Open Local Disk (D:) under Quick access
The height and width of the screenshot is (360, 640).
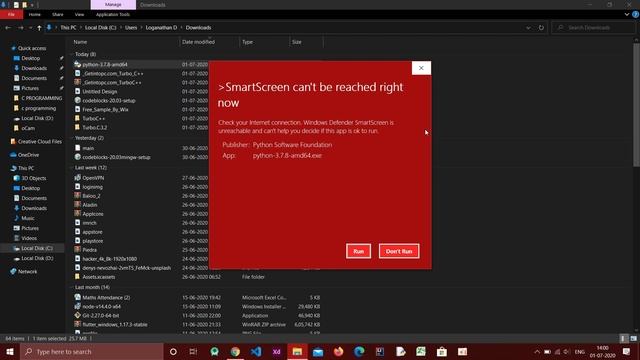point(37,118)
